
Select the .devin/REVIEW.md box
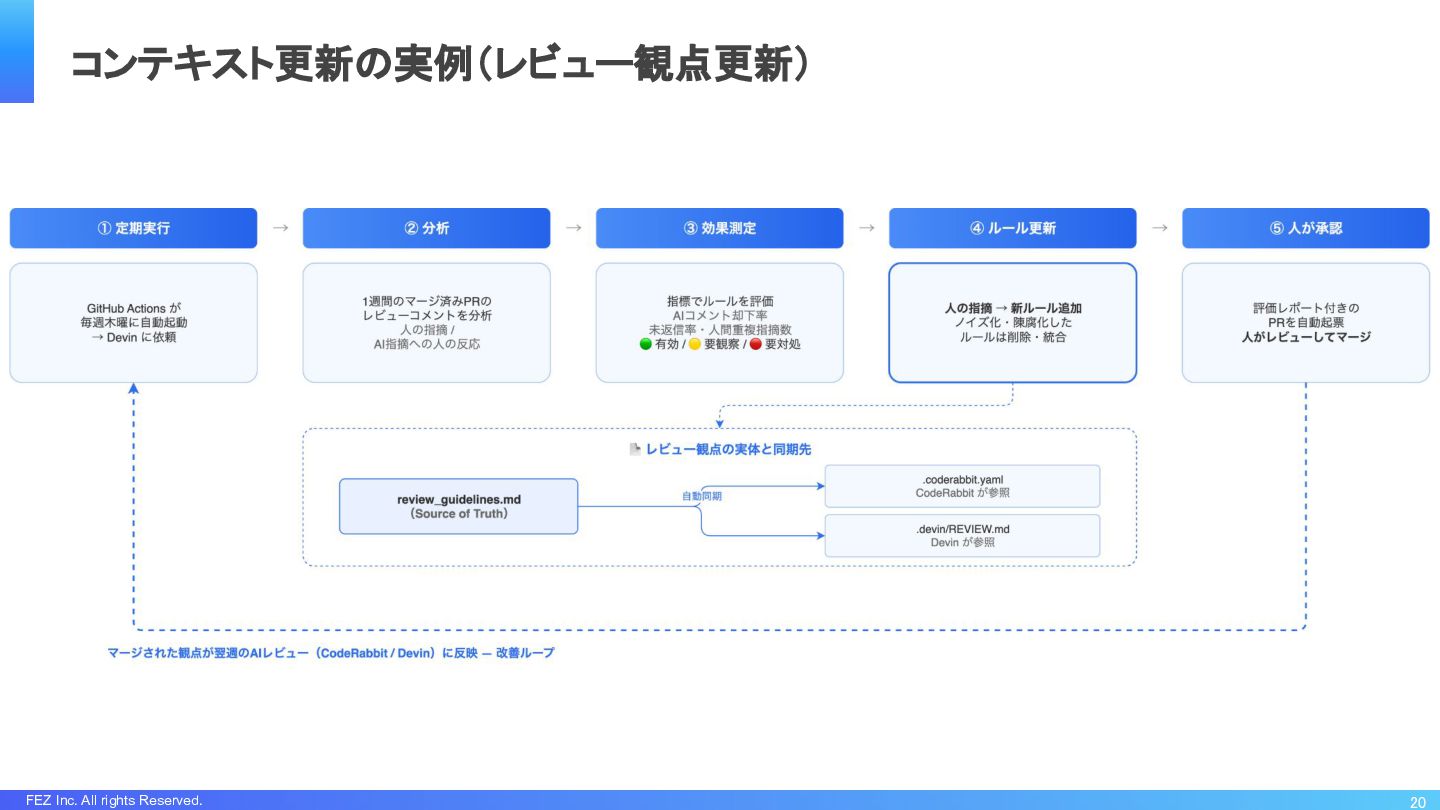click(x=962, y=535)
